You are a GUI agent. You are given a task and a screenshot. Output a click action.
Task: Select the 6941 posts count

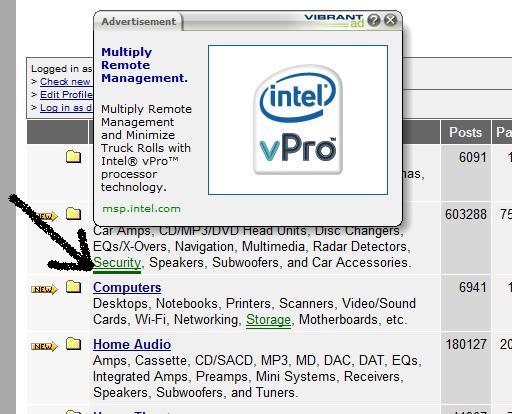473,287
